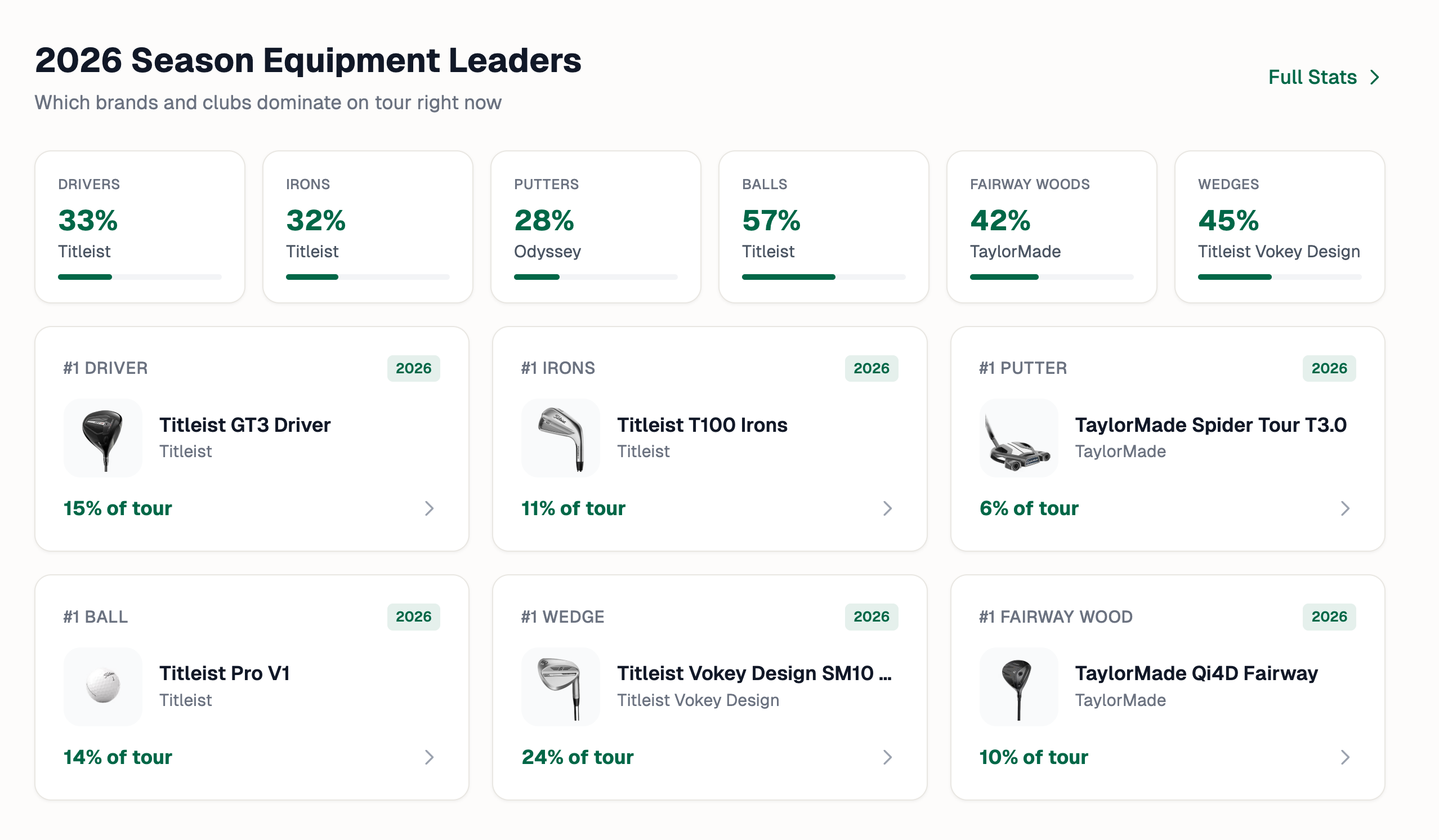Click the '10% of tour' stat

1034,757
